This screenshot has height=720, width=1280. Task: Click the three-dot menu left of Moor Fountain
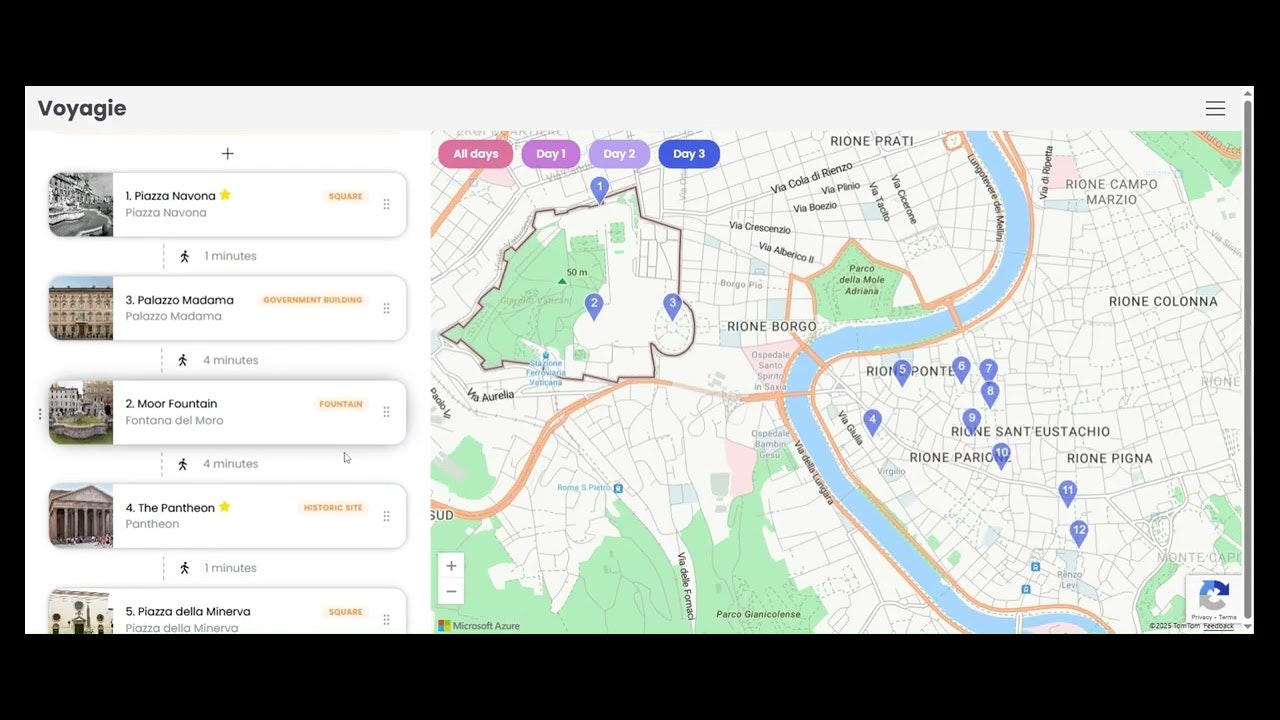(40, 413)
